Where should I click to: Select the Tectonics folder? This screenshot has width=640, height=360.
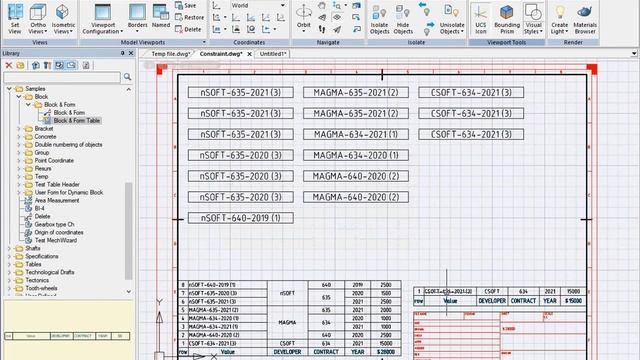click(37, 280)
